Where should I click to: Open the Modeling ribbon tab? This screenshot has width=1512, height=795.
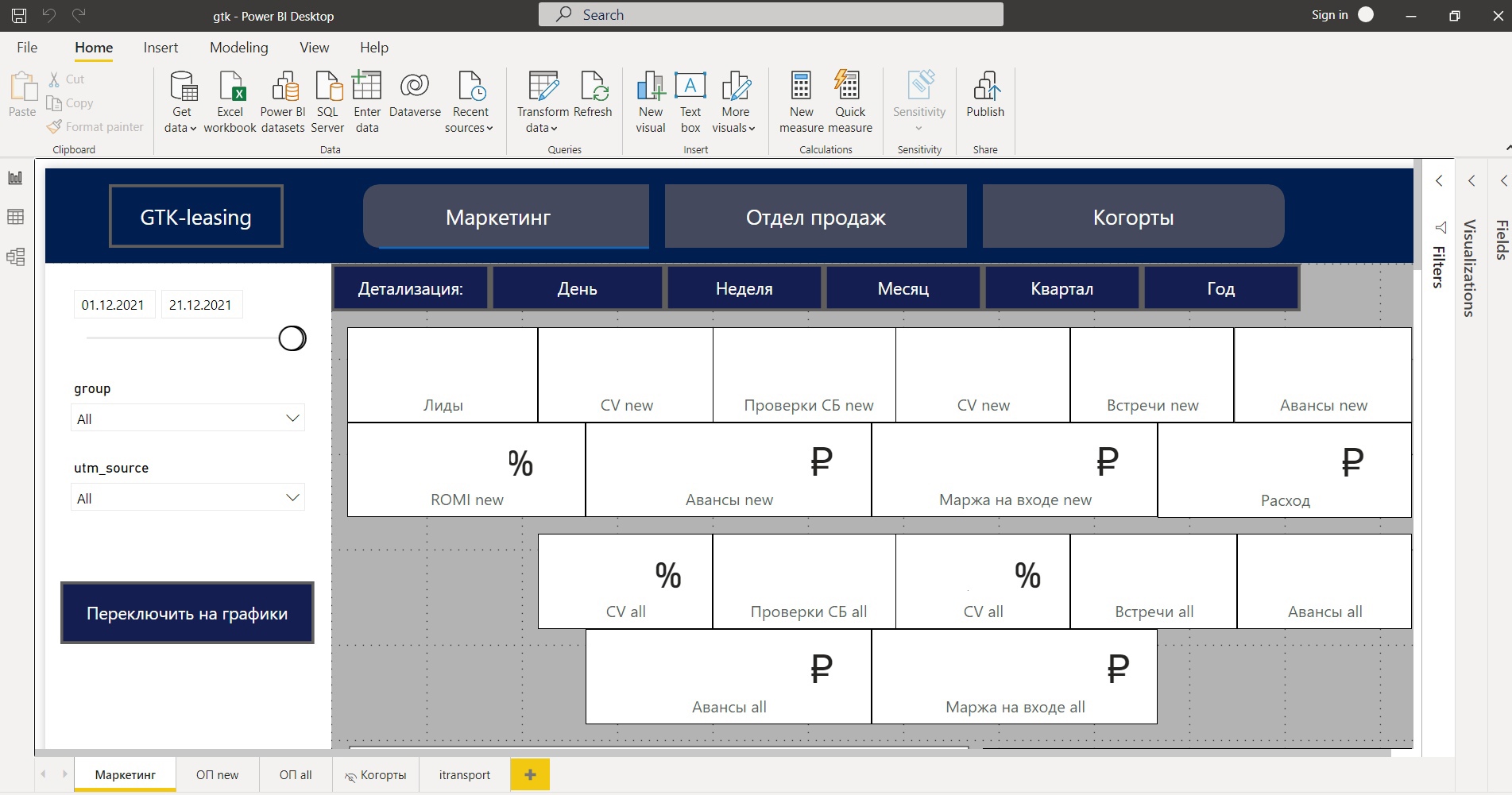click(x=238, y=48)
